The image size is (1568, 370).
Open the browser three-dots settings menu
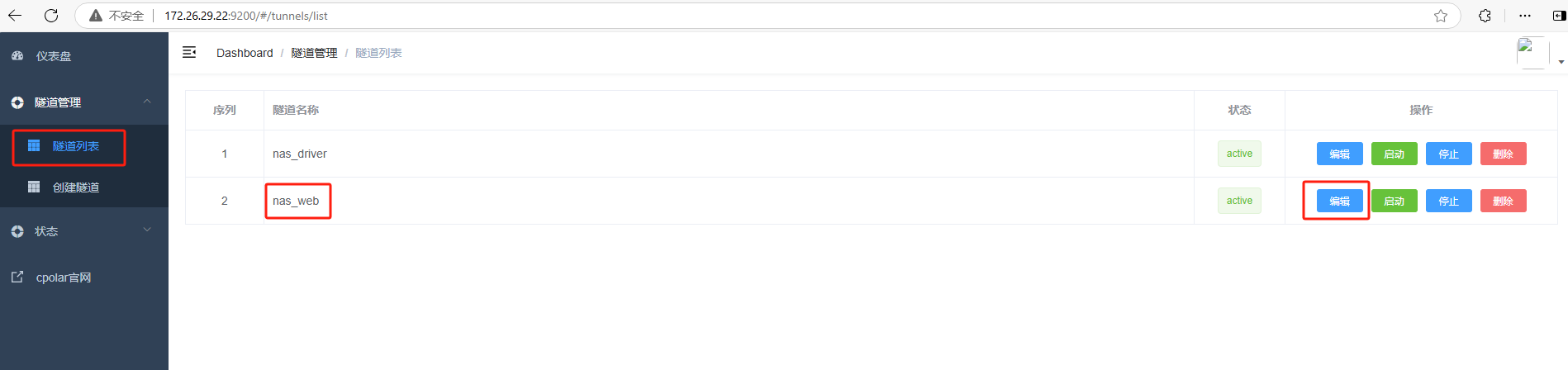[1525, 16]
